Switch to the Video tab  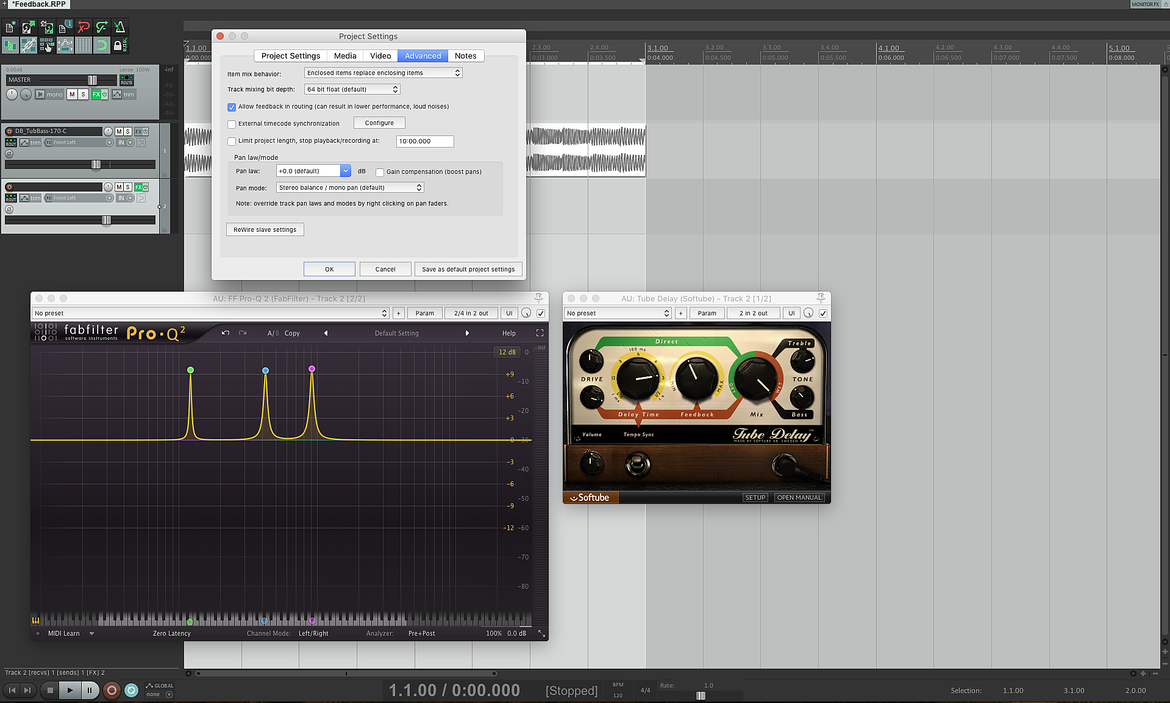click(x=381, y=56)
